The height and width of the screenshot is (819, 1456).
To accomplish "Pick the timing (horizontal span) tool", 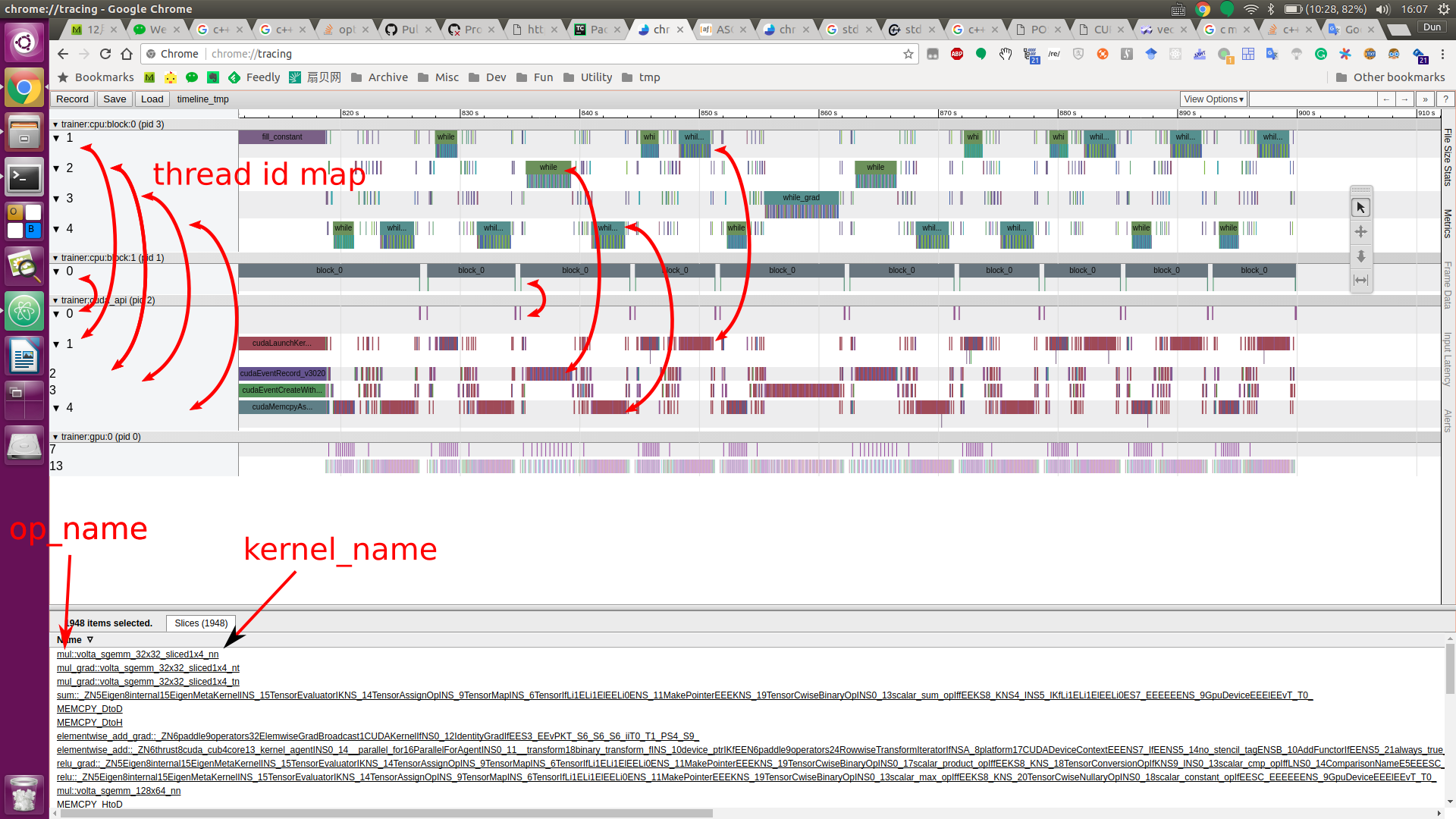I will [x=1360, y=281].
